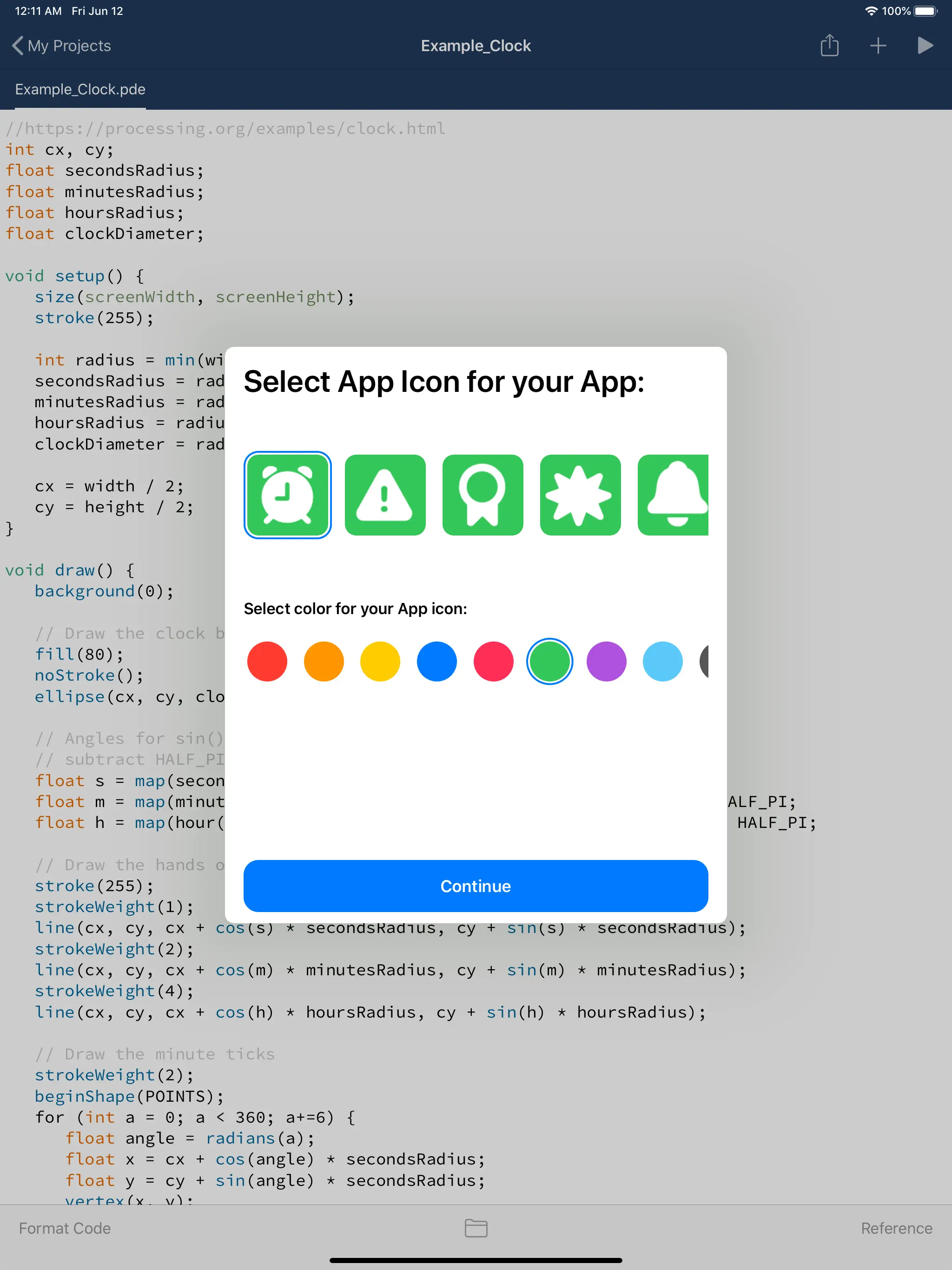Open the Reference link
Screen dimensions: 952x1270
[896, 1228]
